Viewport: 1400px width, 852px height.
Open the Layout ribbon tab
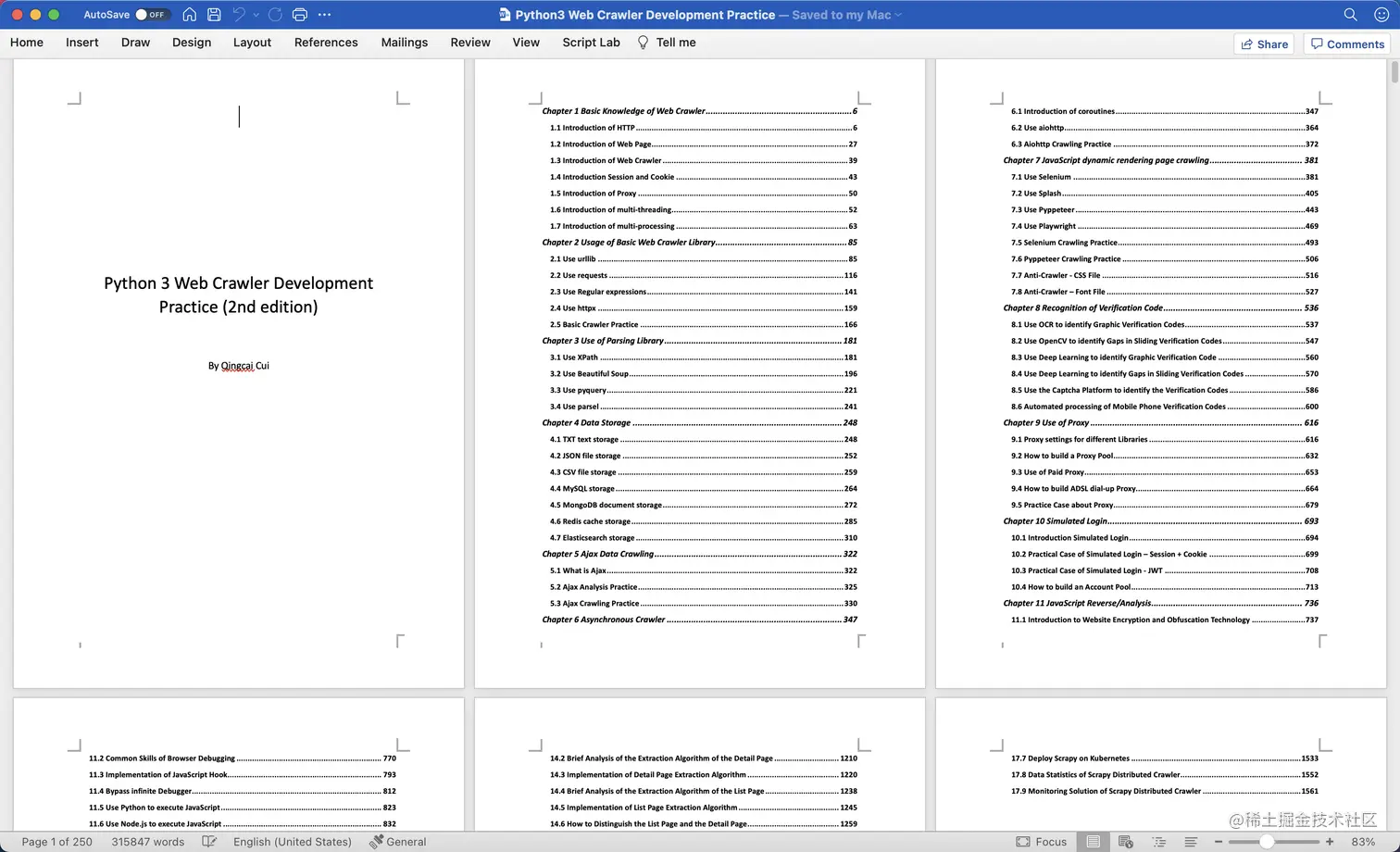[252, 43]
